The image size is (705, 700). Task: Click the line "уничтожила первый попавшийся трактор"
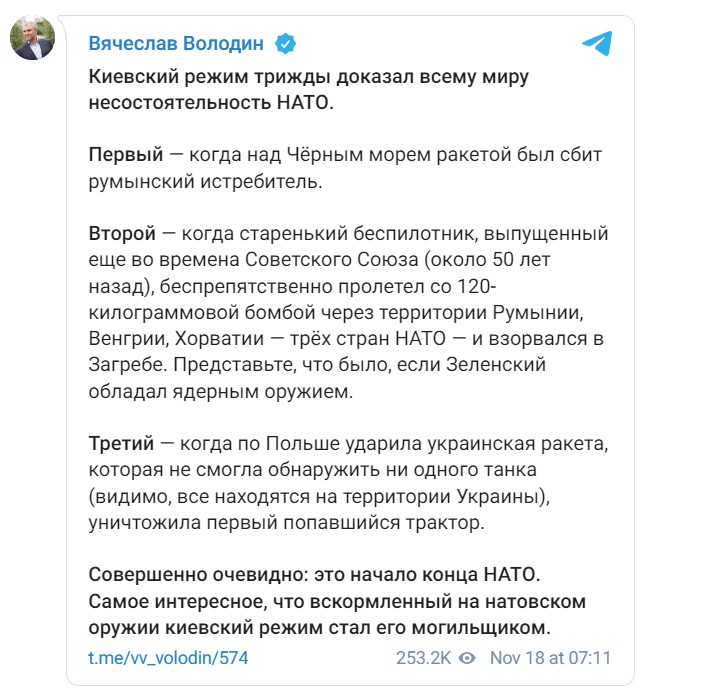pos(300,522)
